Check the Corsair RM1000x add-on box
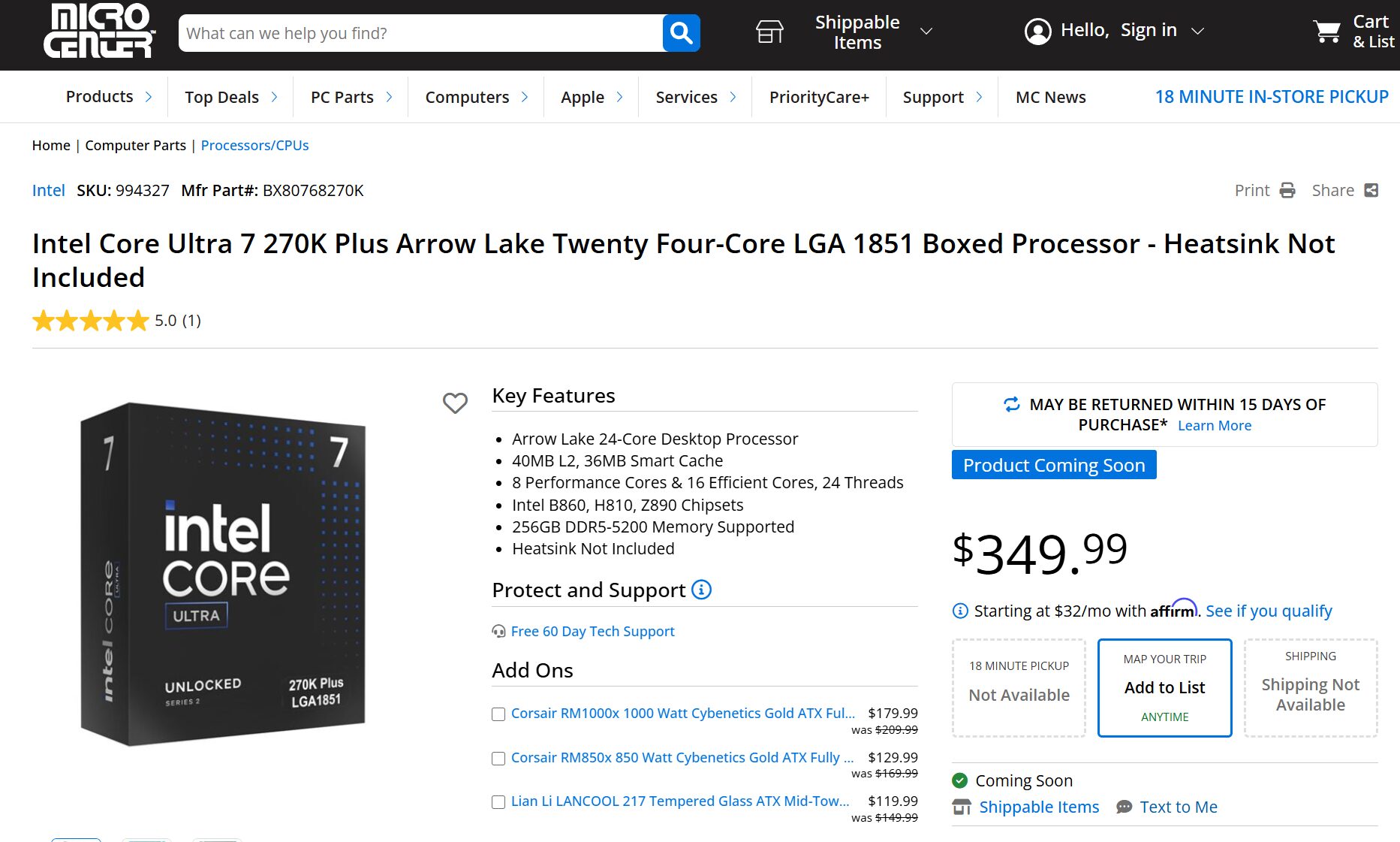Viewport: 1400px width, 842px height. pos(498,714)
